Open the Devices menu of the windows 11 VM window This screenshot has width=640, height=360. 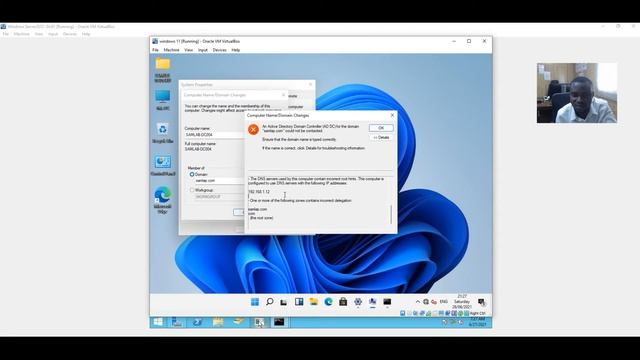coord(219,50)
